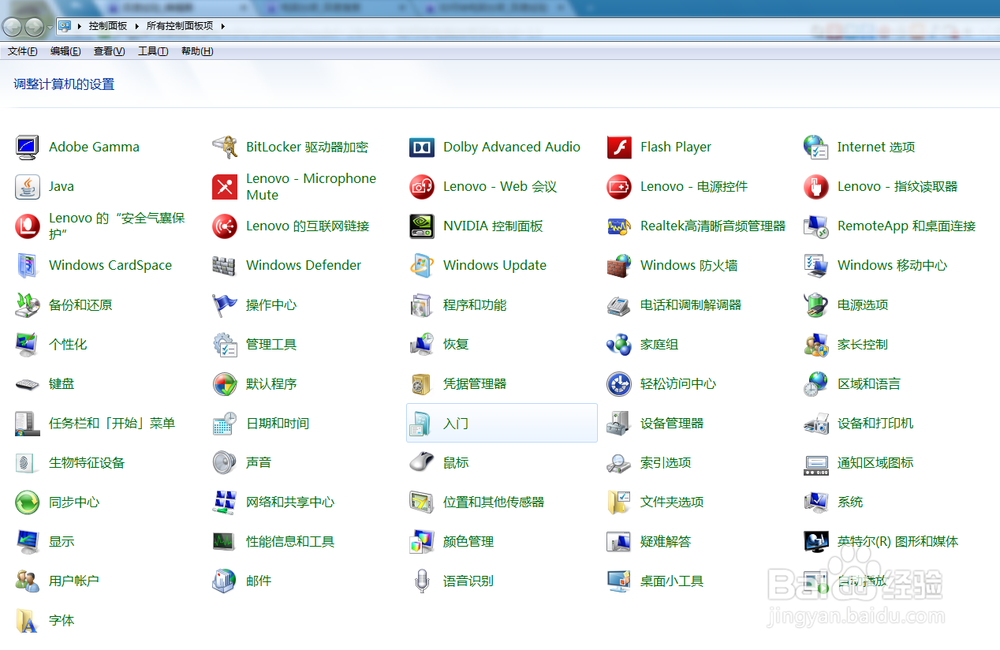Click the Forward navigation button
1000x650 pixels.
pos(34,27)
